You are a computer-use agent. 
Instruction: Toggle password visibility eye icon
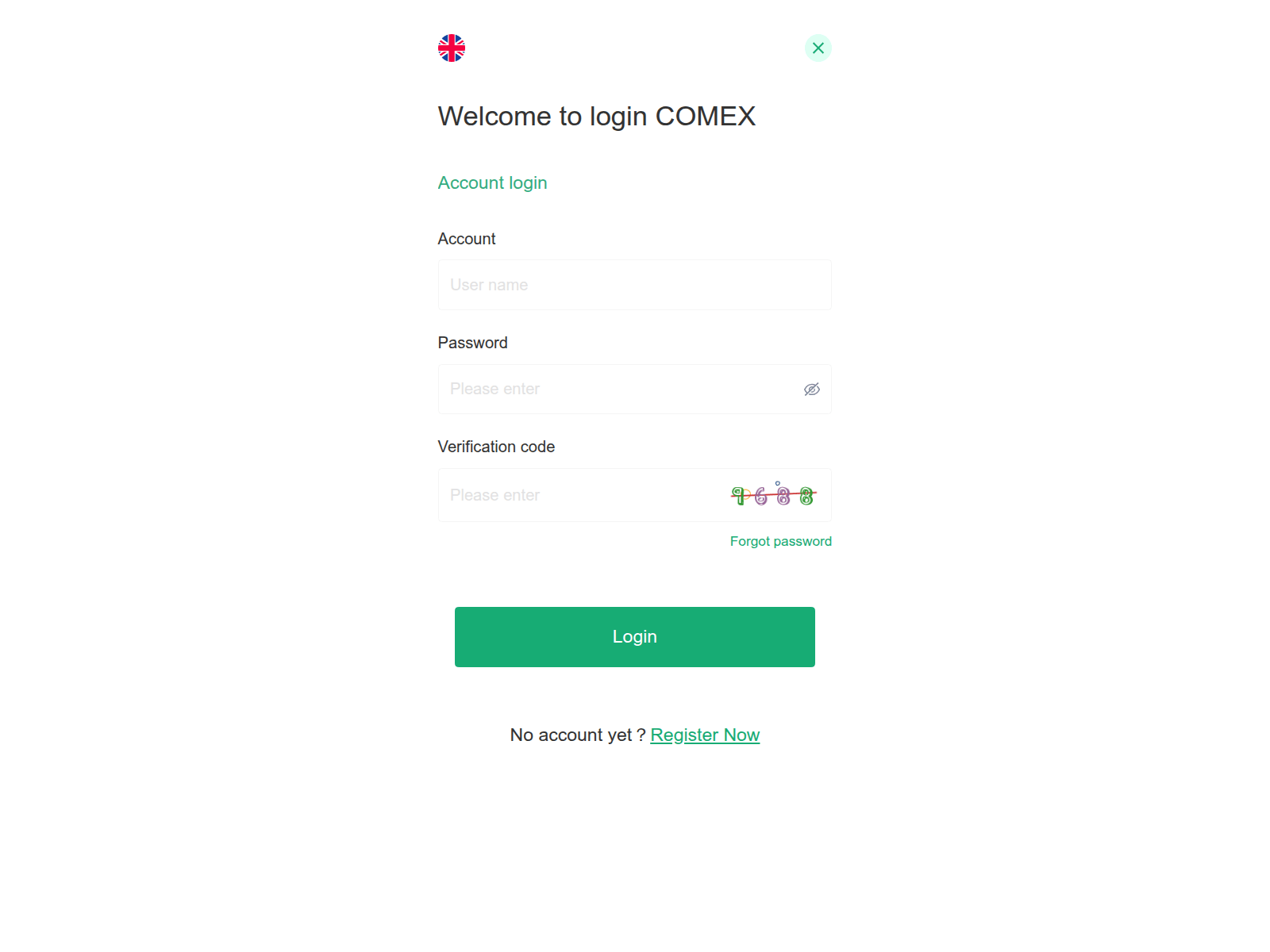812,390
